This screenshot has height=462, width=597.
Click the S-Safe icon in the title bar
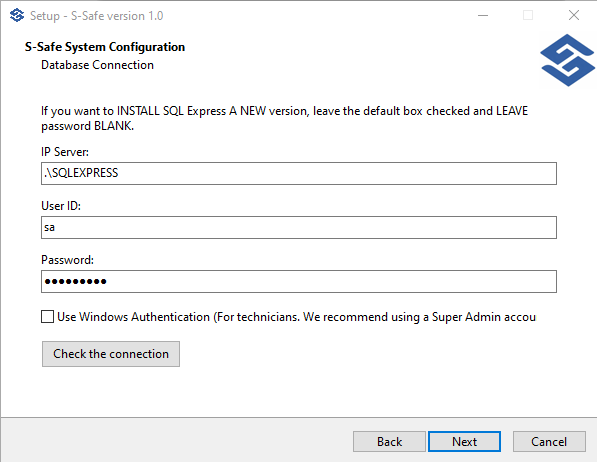(x=17, y=16)
